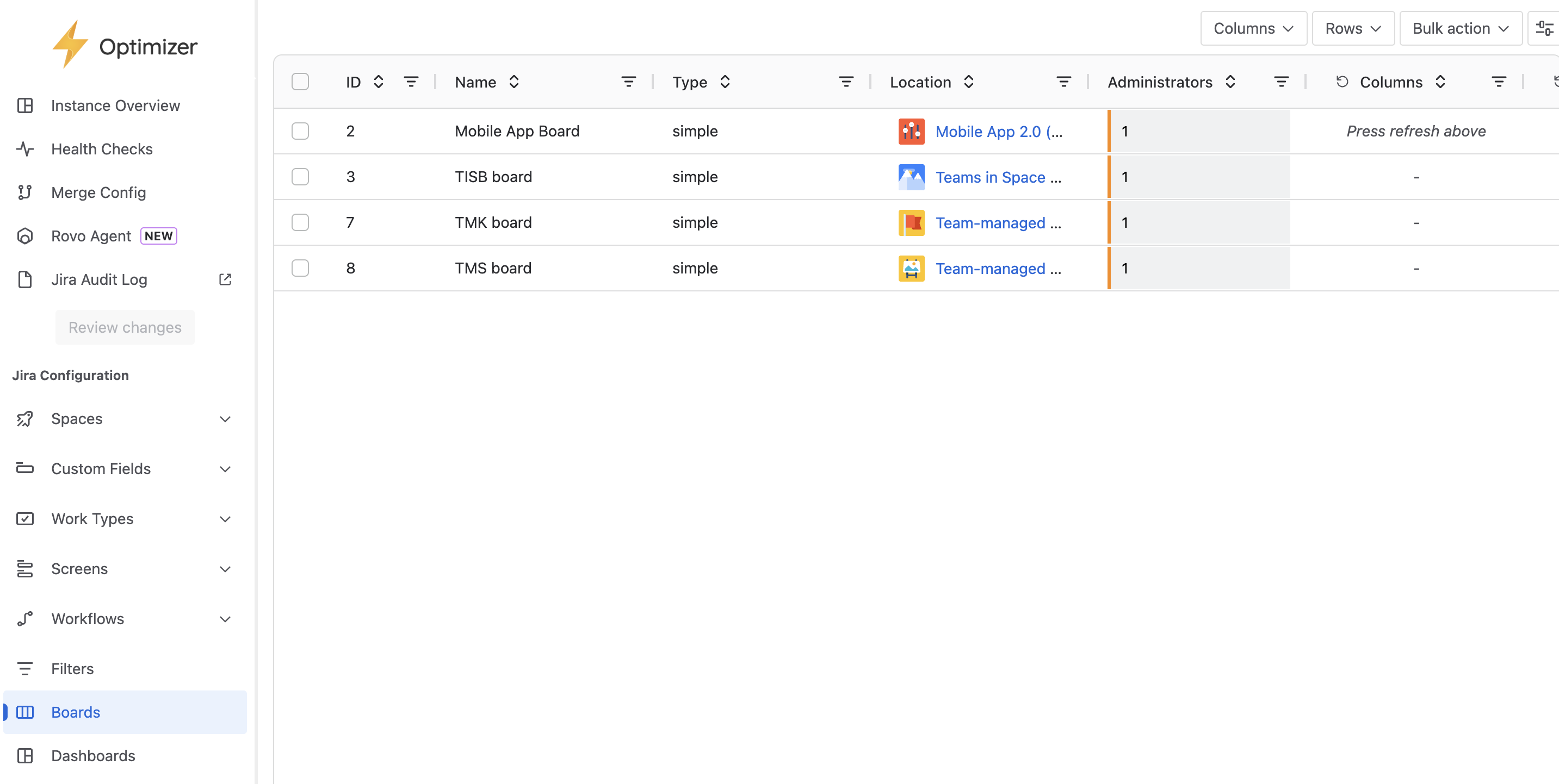Tick the select-all header checkbox
The image size is (1559, 784).
point(300,82)
